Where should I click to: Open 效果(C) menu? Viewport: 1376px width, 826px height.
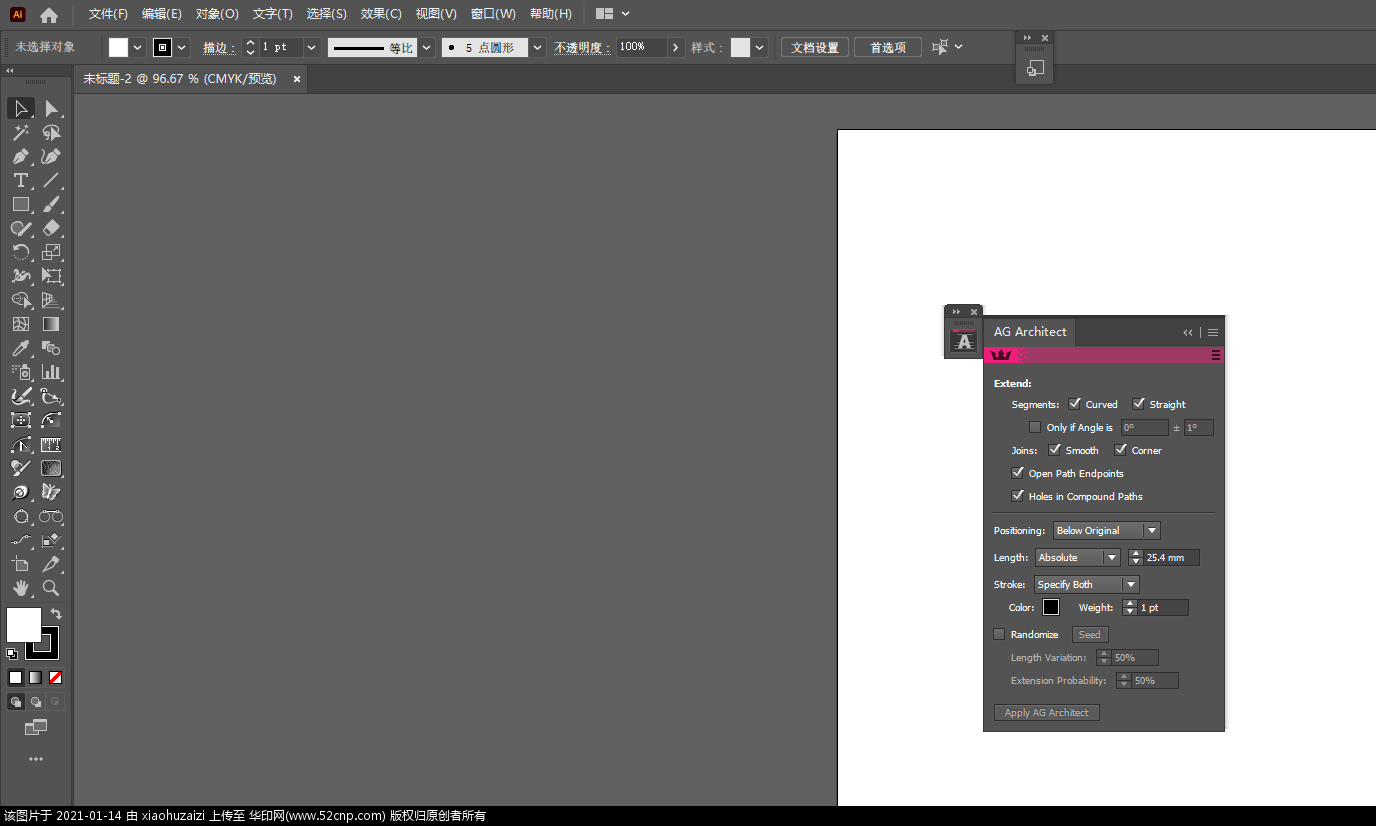(x=381, y=14)
